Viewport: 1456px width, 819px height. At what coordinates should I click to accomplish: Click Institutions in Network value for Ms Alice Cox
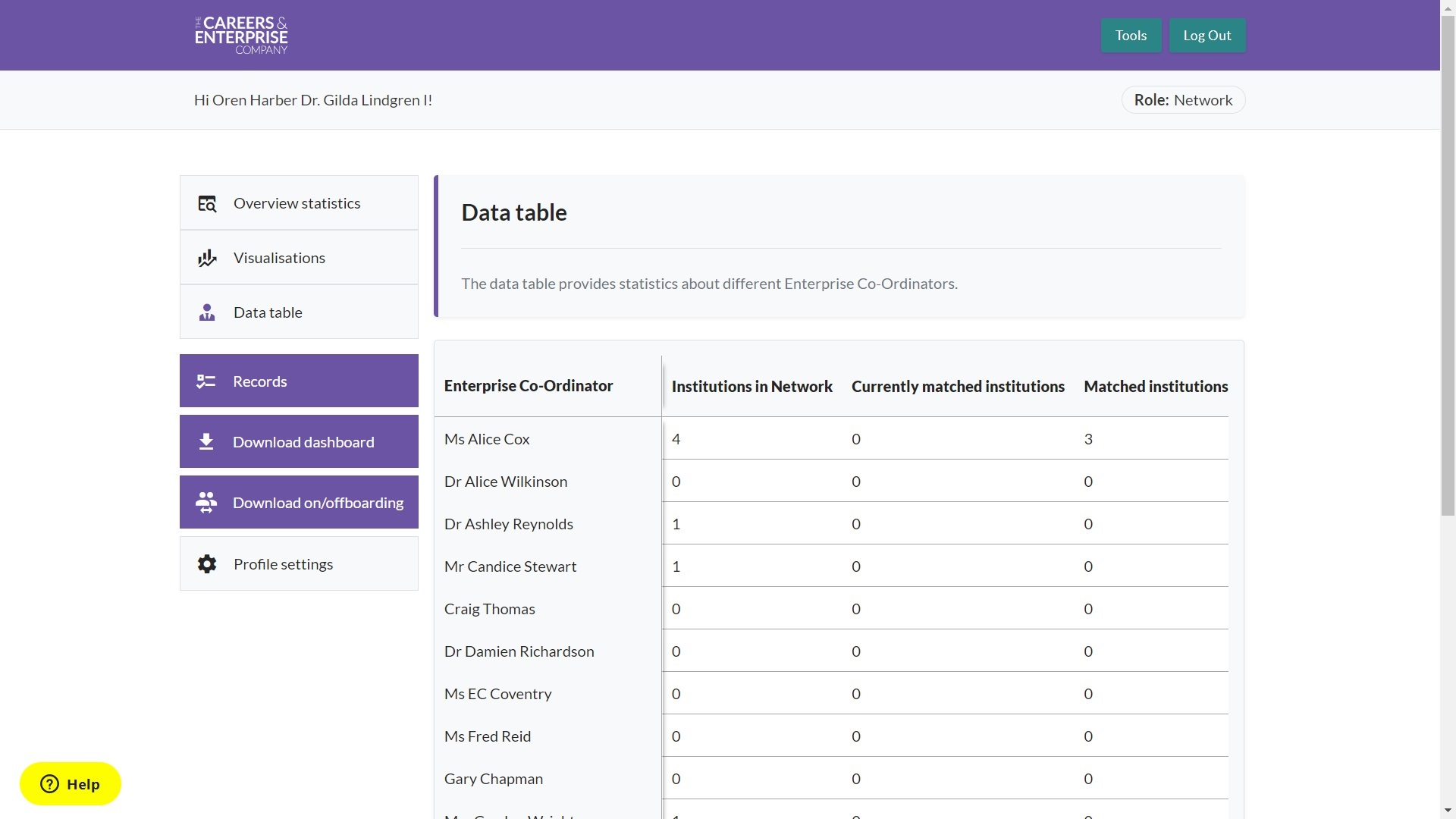point(676,439)
